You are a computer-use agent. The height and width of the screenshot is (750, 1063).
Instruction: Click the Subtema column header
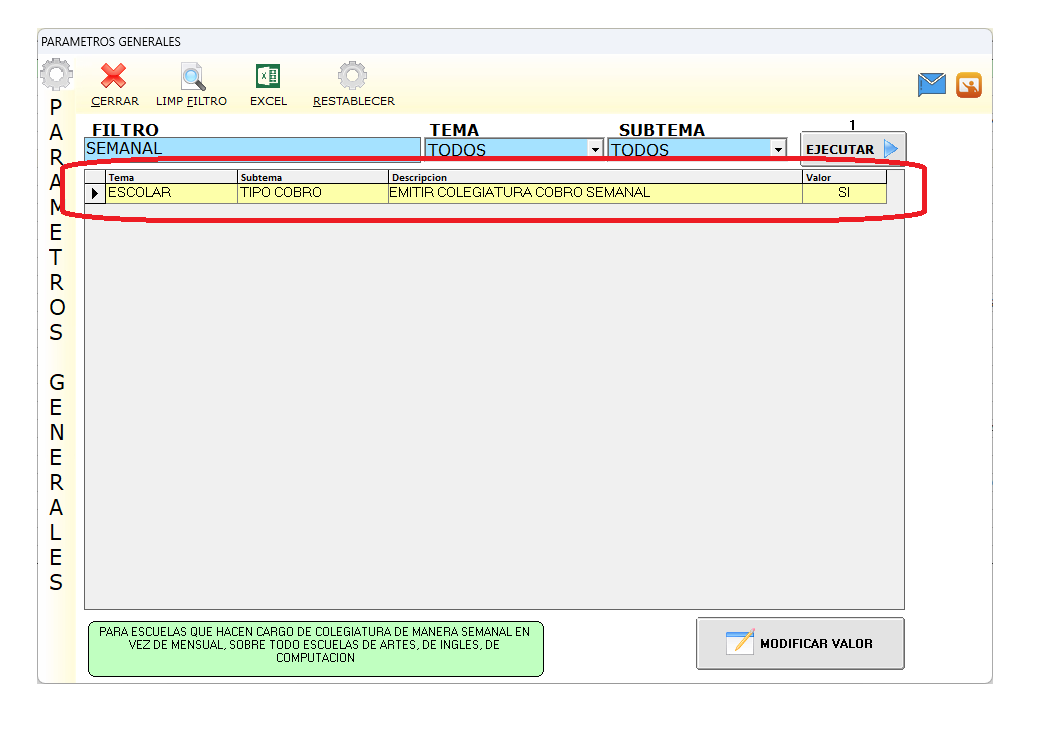pyautogui.click(x=312, y=177)
